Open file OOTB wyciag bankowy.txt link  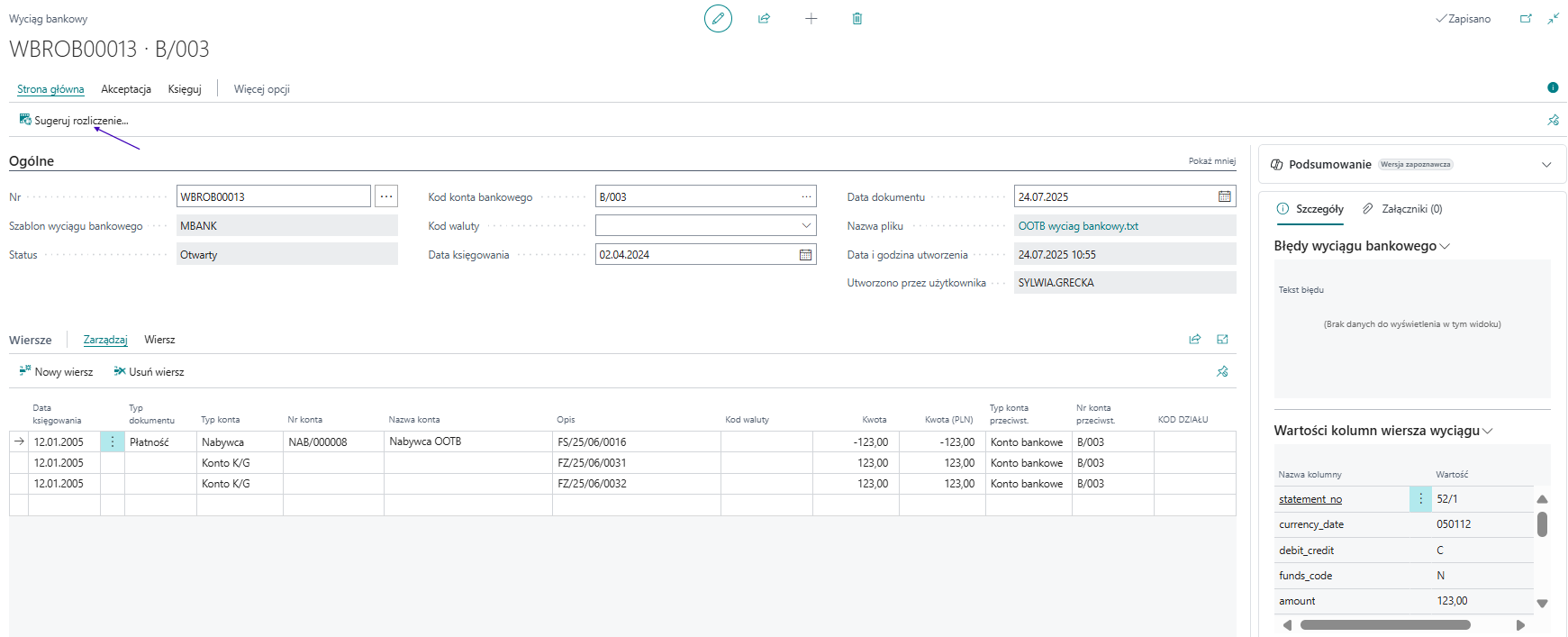(x=1078, y=226)
